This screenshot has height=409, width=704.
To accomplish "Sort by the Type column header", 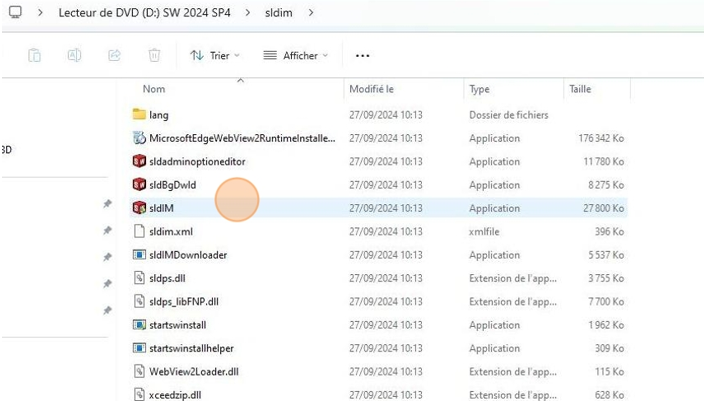I will pos(479,89).
